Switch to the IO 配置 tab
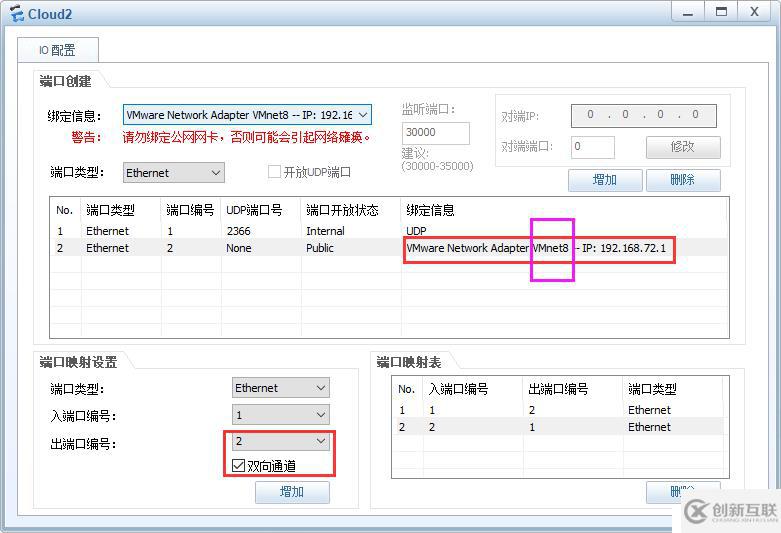781x533 pixels. click(58, 50)
